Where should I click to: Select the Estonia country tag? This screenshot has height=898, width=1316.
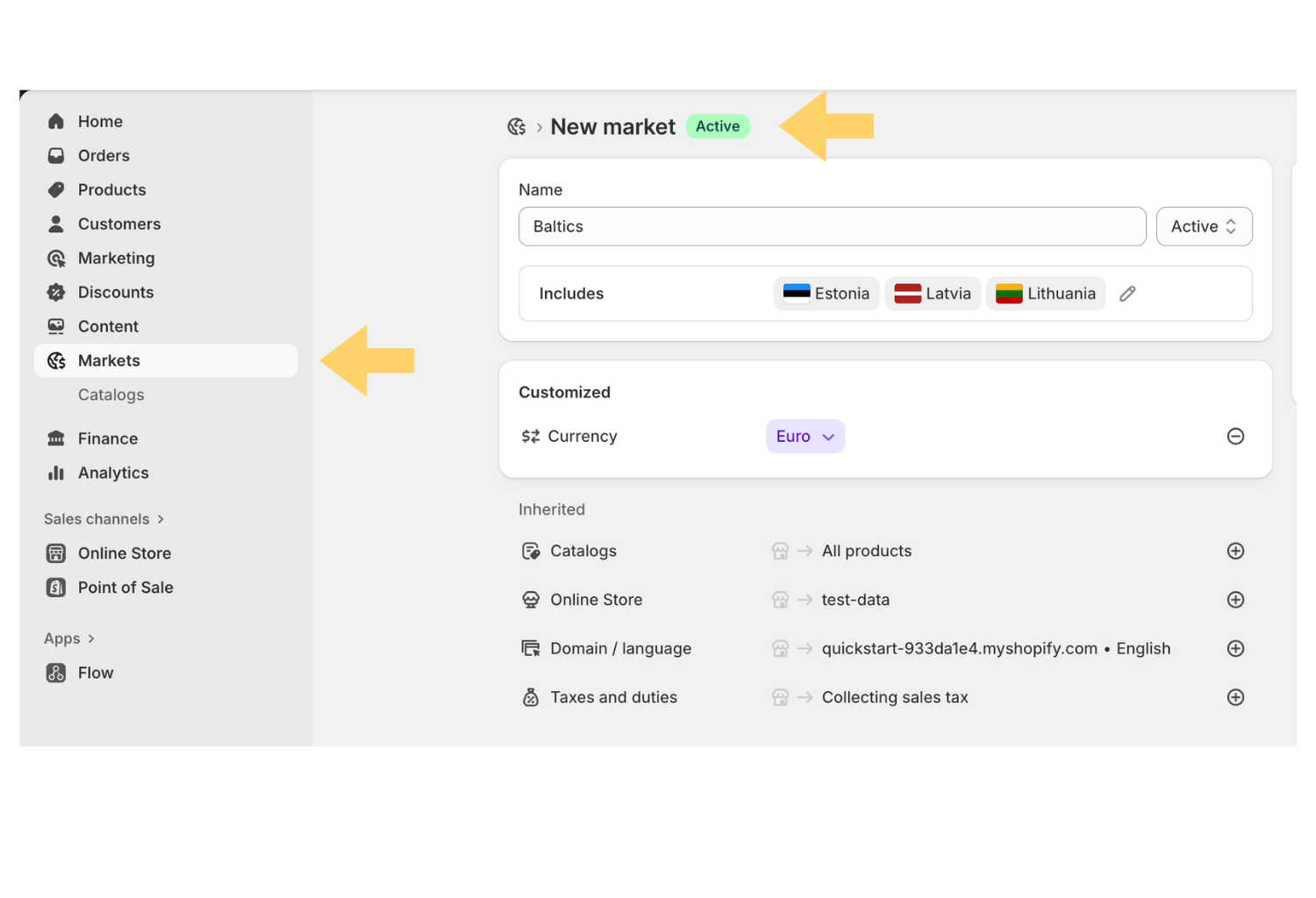[x=826, y=294]
